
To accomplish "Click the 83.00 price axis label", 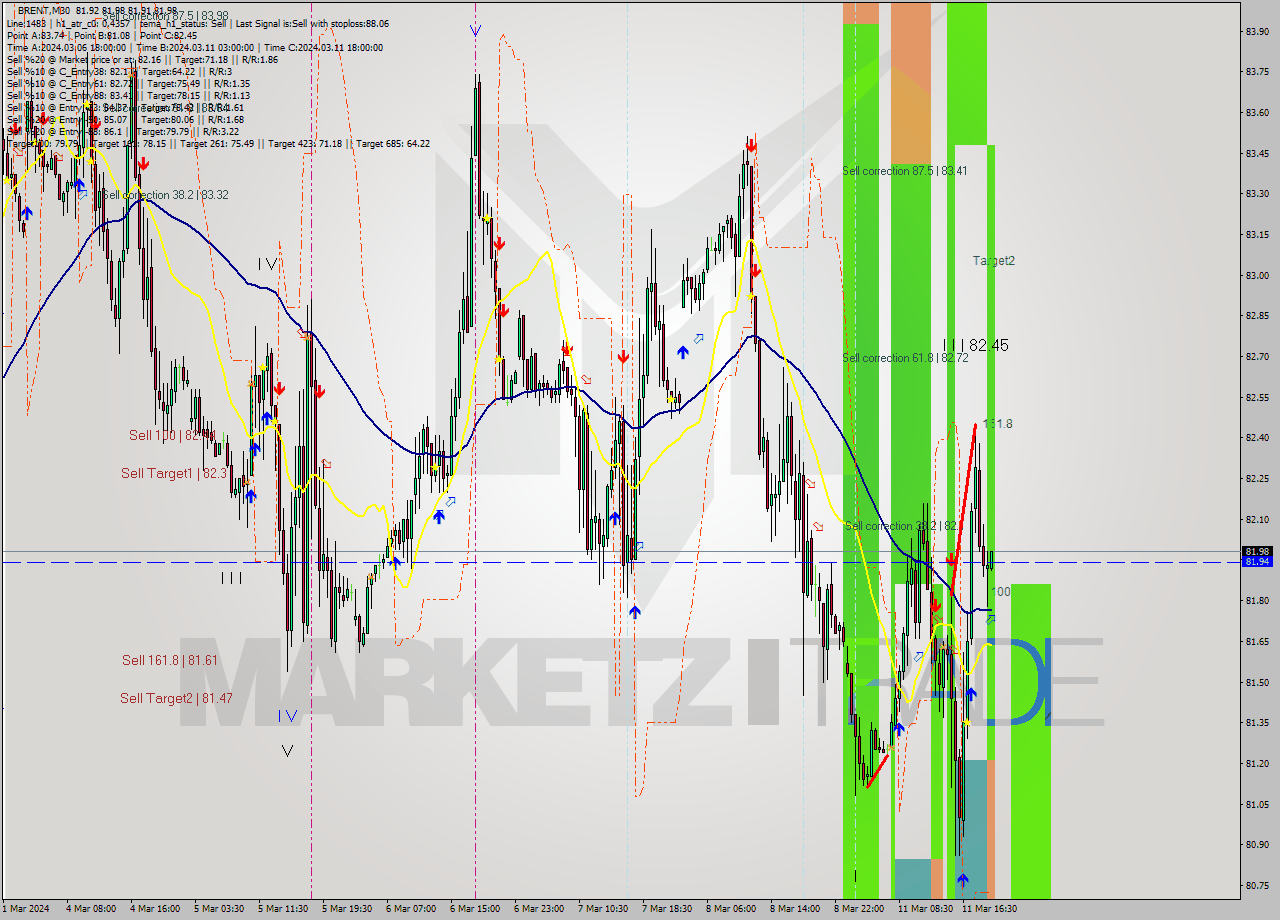I will point(1257,275).
